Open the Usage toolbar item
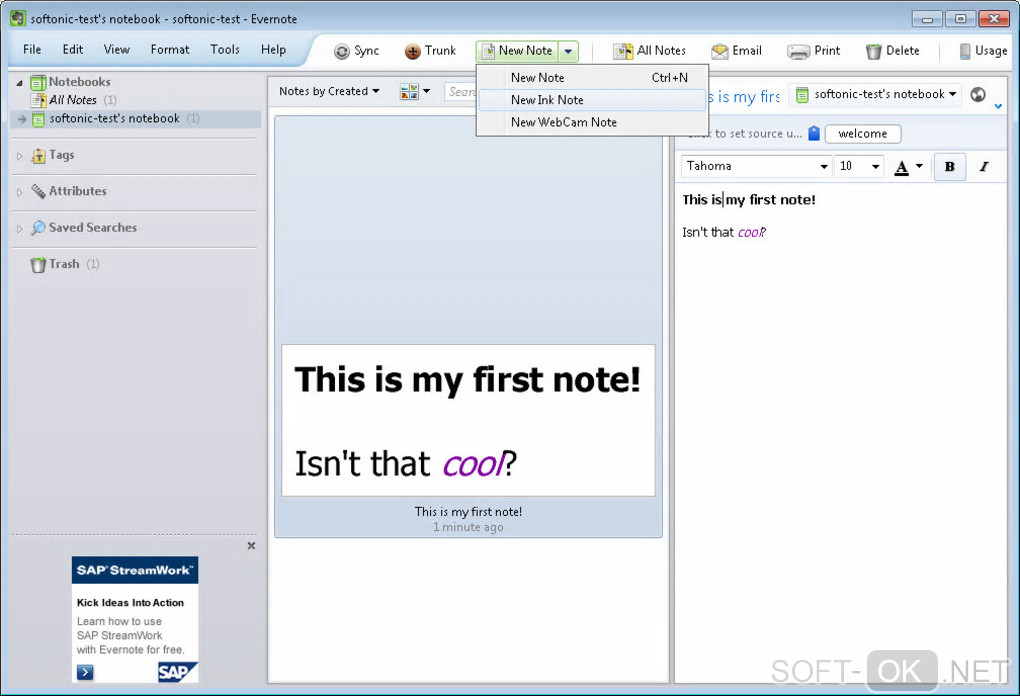The image size is (1020, 696). [x=984, y=51]
